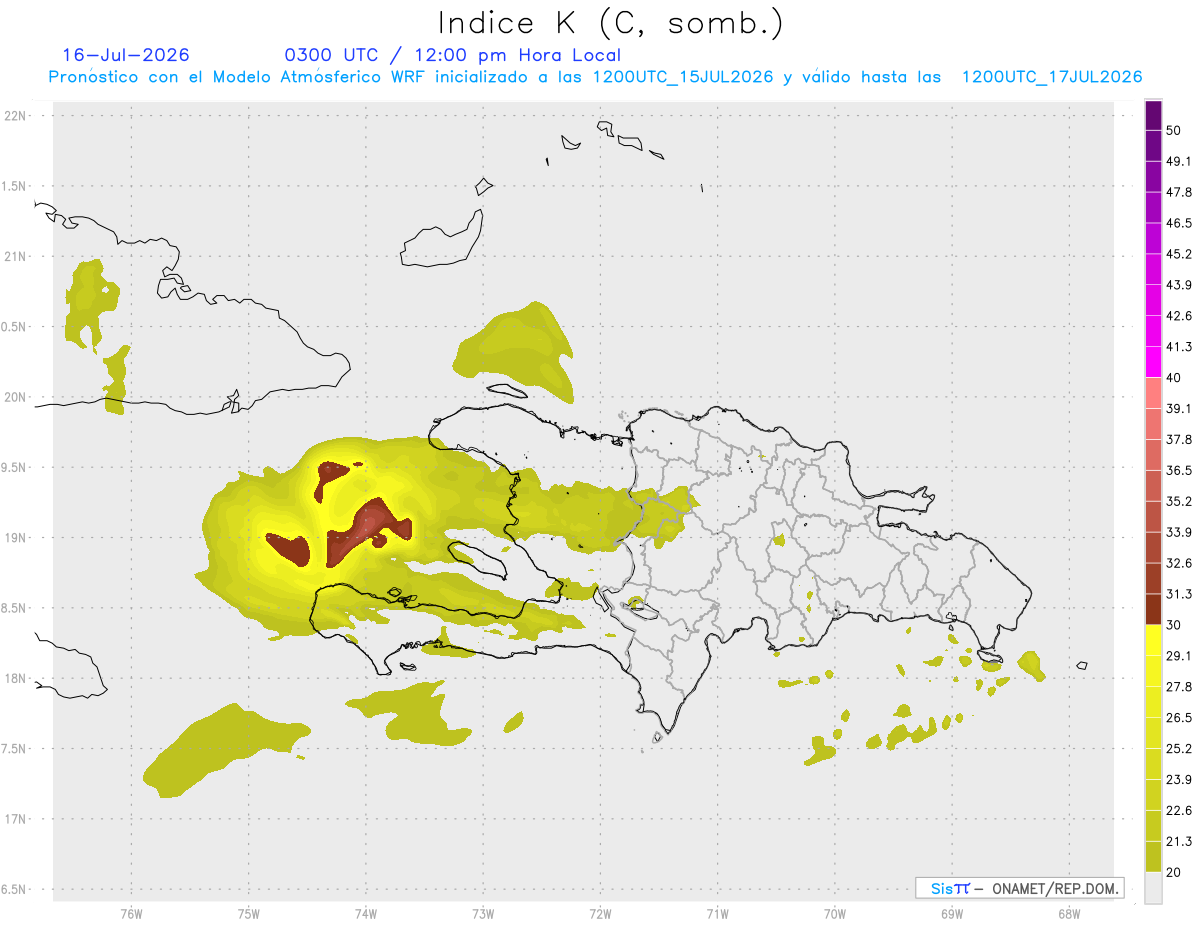This screenshot has width=1200, height=927.
Task: Click latitude axis label "8.5N"
Action: (15, 608)
